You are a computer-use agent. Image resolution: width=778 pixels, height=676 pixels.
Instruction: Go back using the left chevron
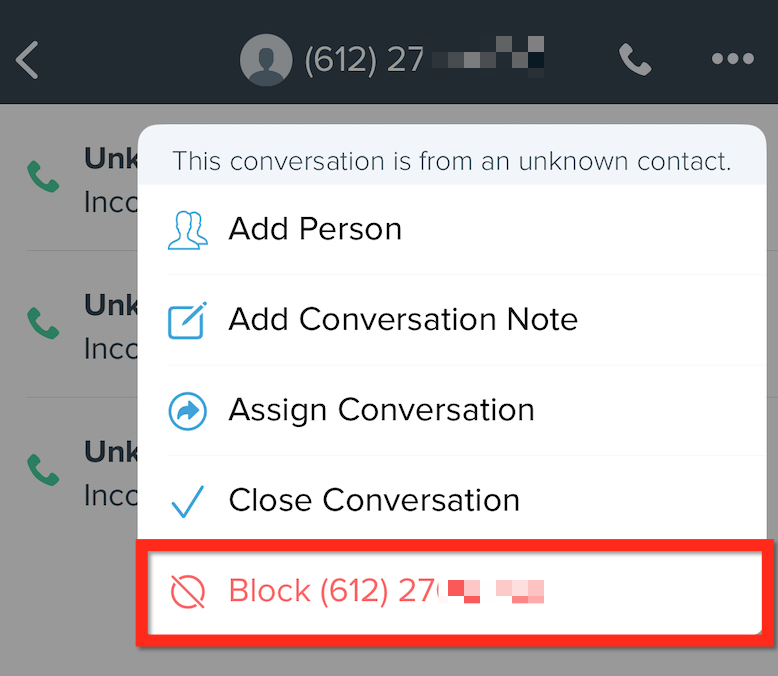27,60
